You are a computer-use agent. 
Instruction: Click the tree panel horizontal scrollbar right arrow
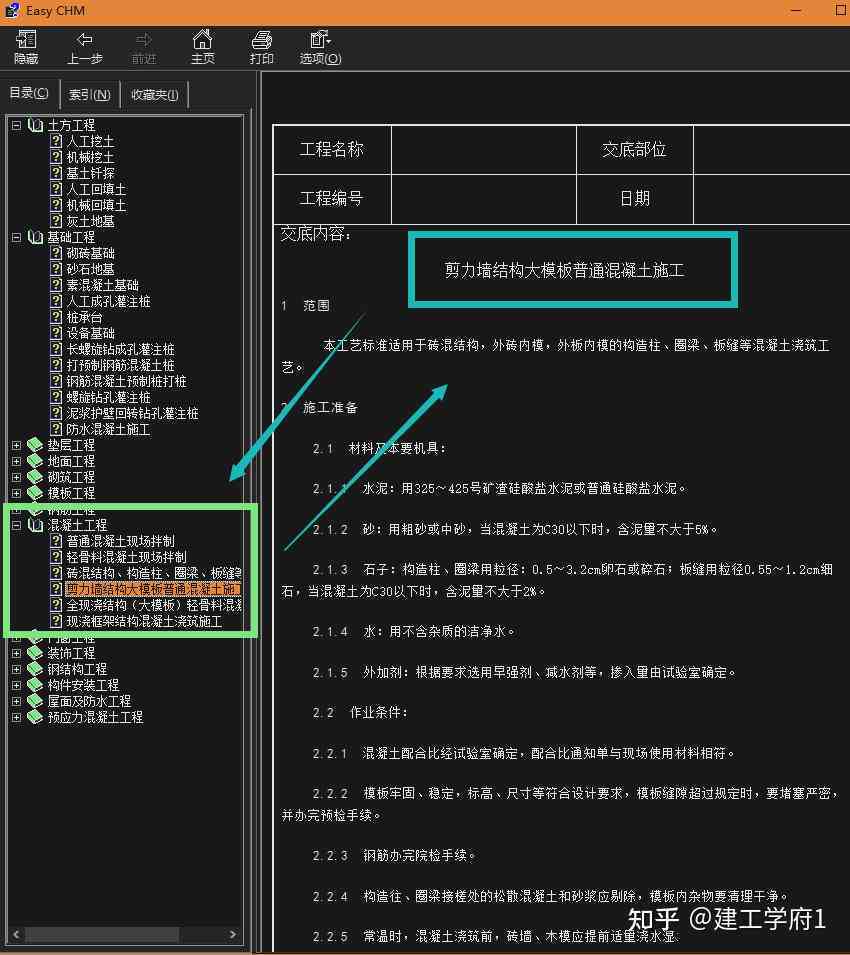233,934
